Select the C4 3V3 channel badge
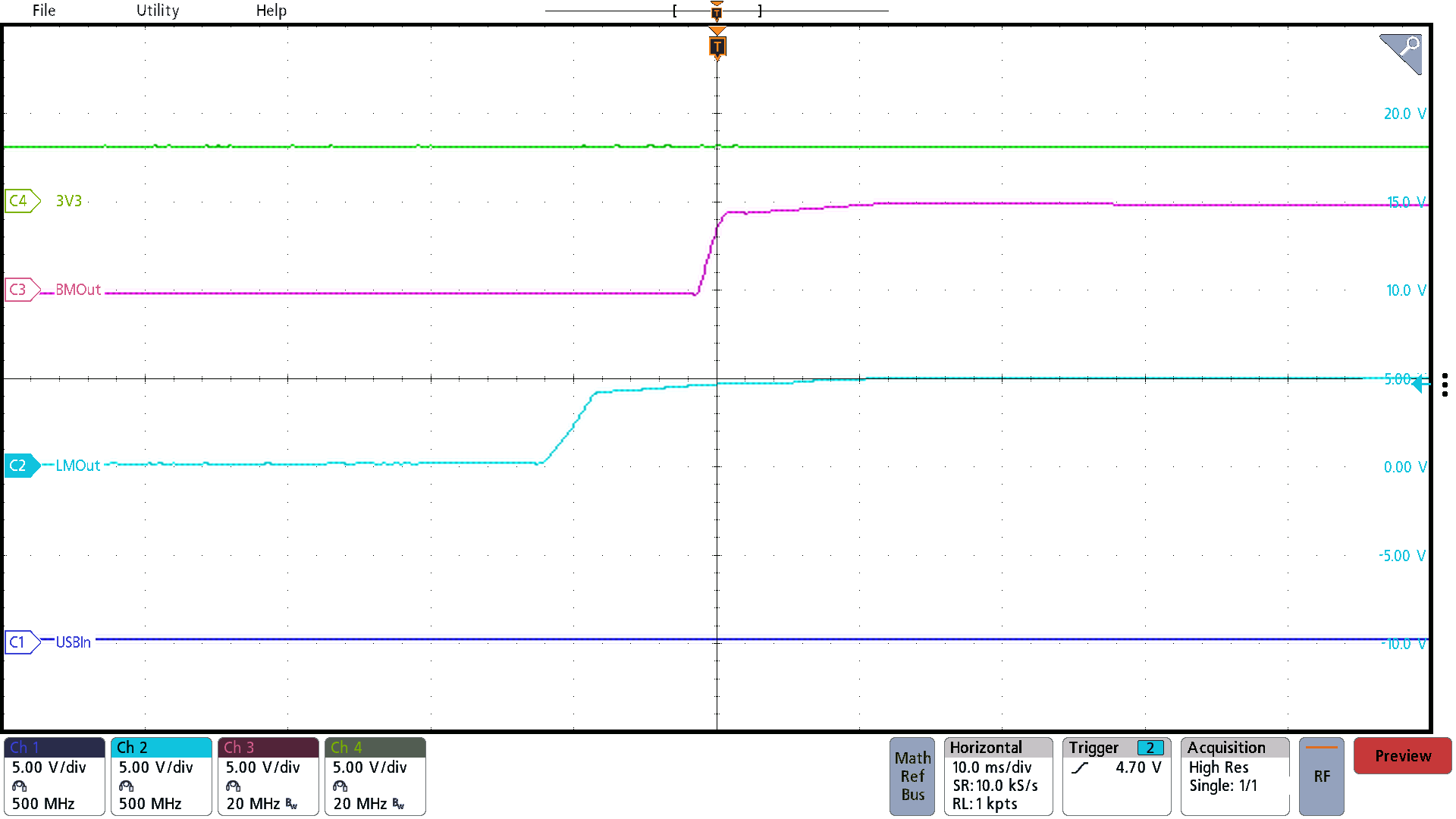 [20, 201]
